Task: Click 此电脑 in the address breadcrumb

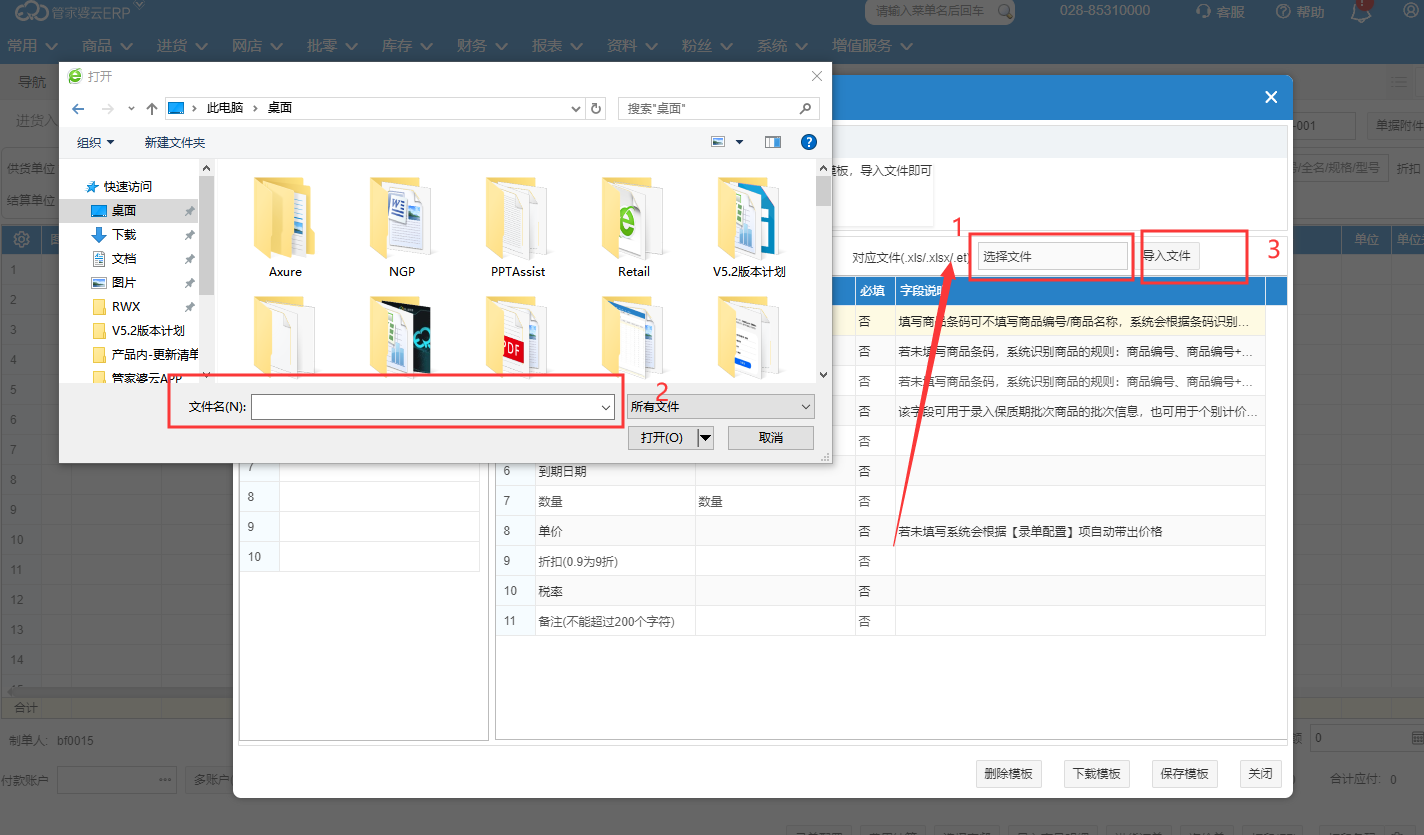Action: (225, 108)
